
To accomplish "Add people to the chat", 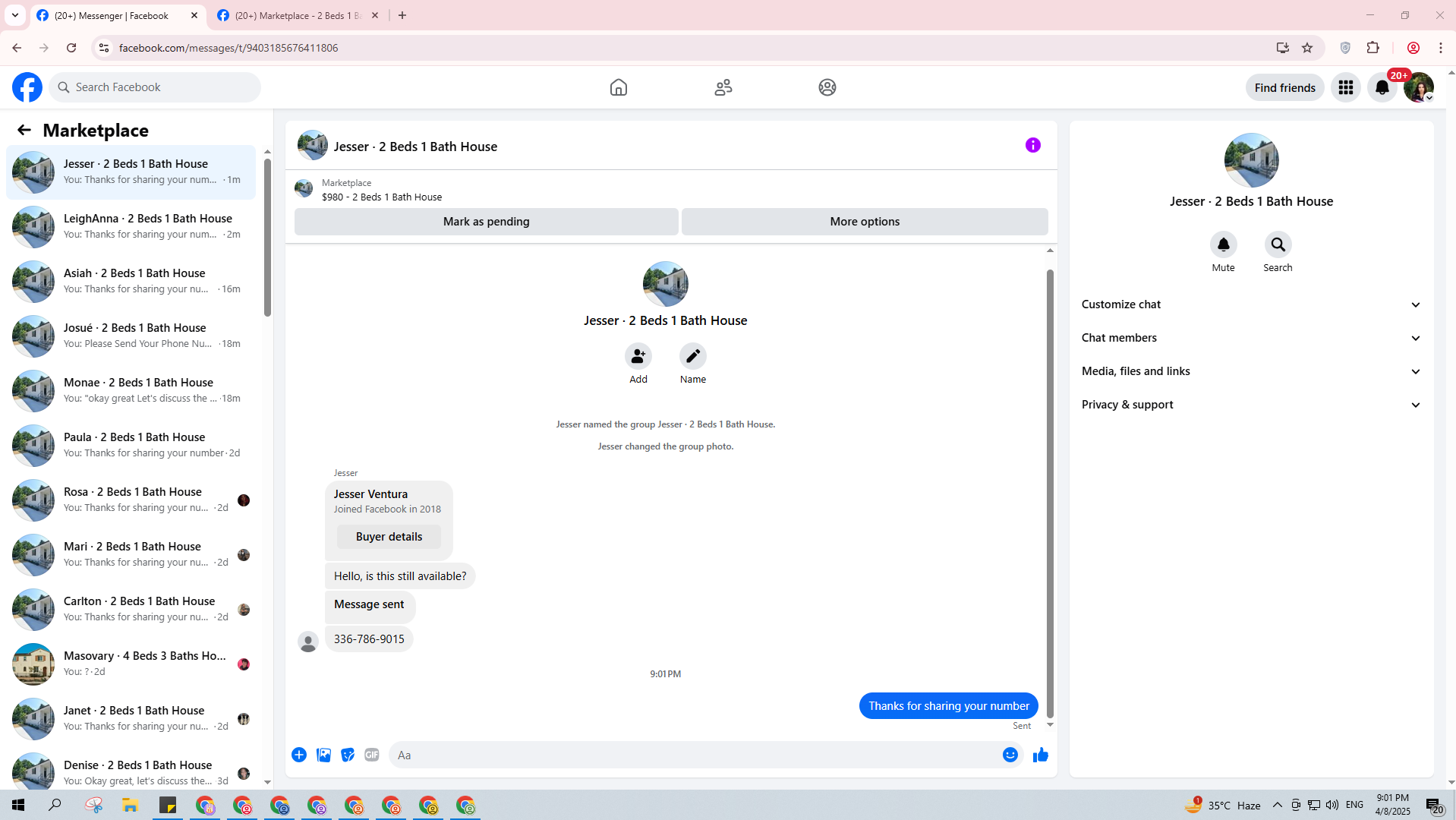I will point(638,356).
